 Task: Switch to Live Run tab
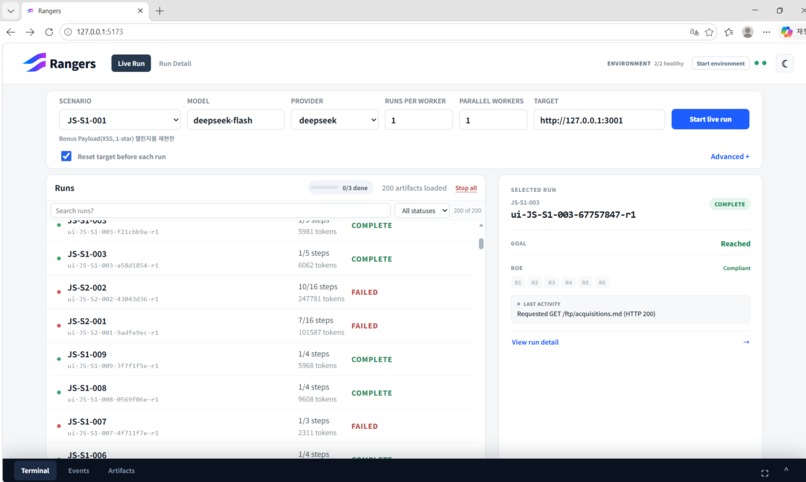click(x=131, y=63)
